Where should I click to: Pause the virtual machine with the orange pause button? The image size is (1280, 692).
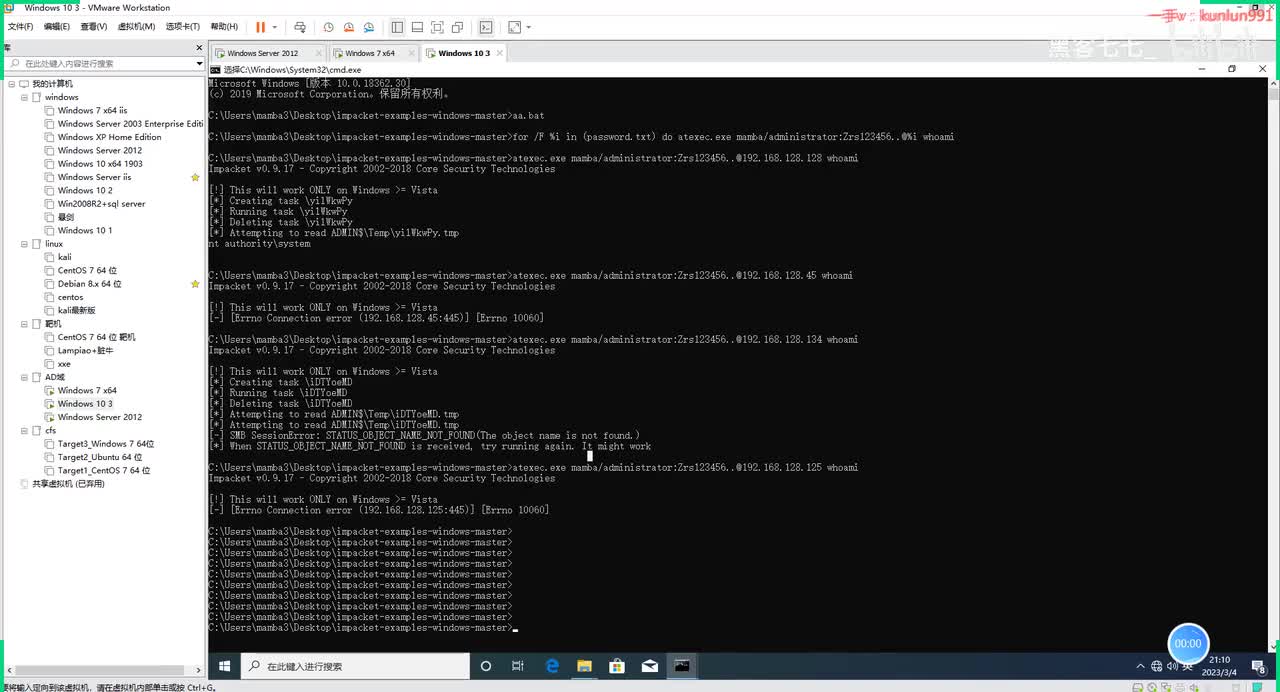pos(261,27)
